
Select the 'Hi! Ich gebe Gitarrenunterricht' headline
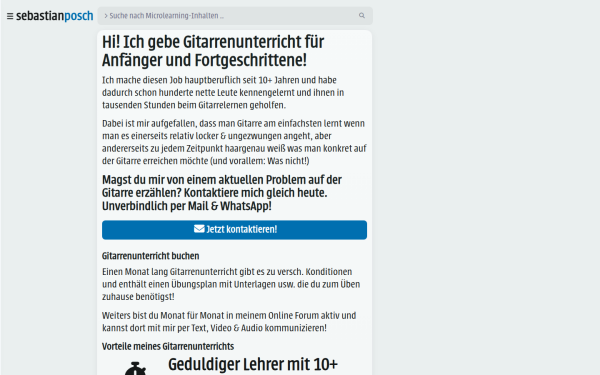[213, 51]
